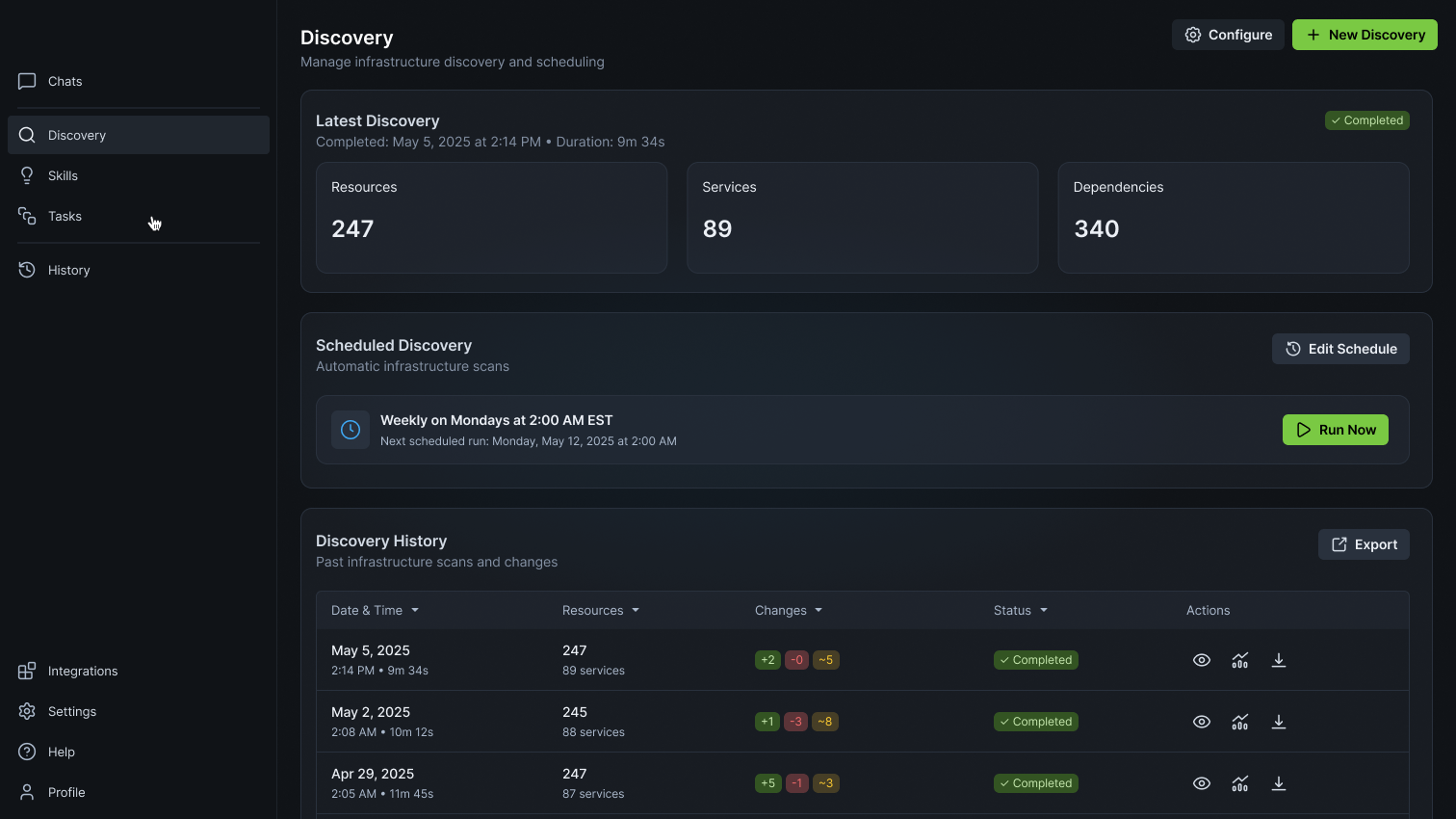Go to Profile in the sidebar
The height and width of the screenshot is (819, 1456).
65,792
